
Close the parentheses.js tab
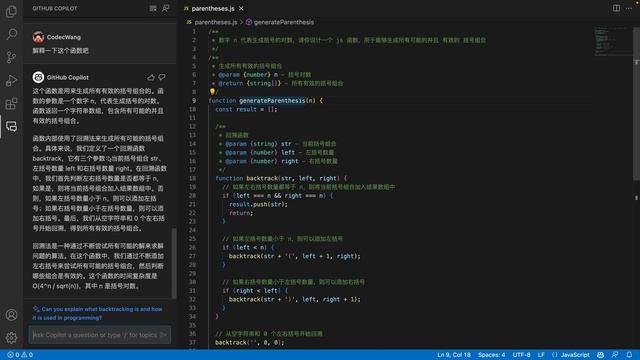point(241,8)
